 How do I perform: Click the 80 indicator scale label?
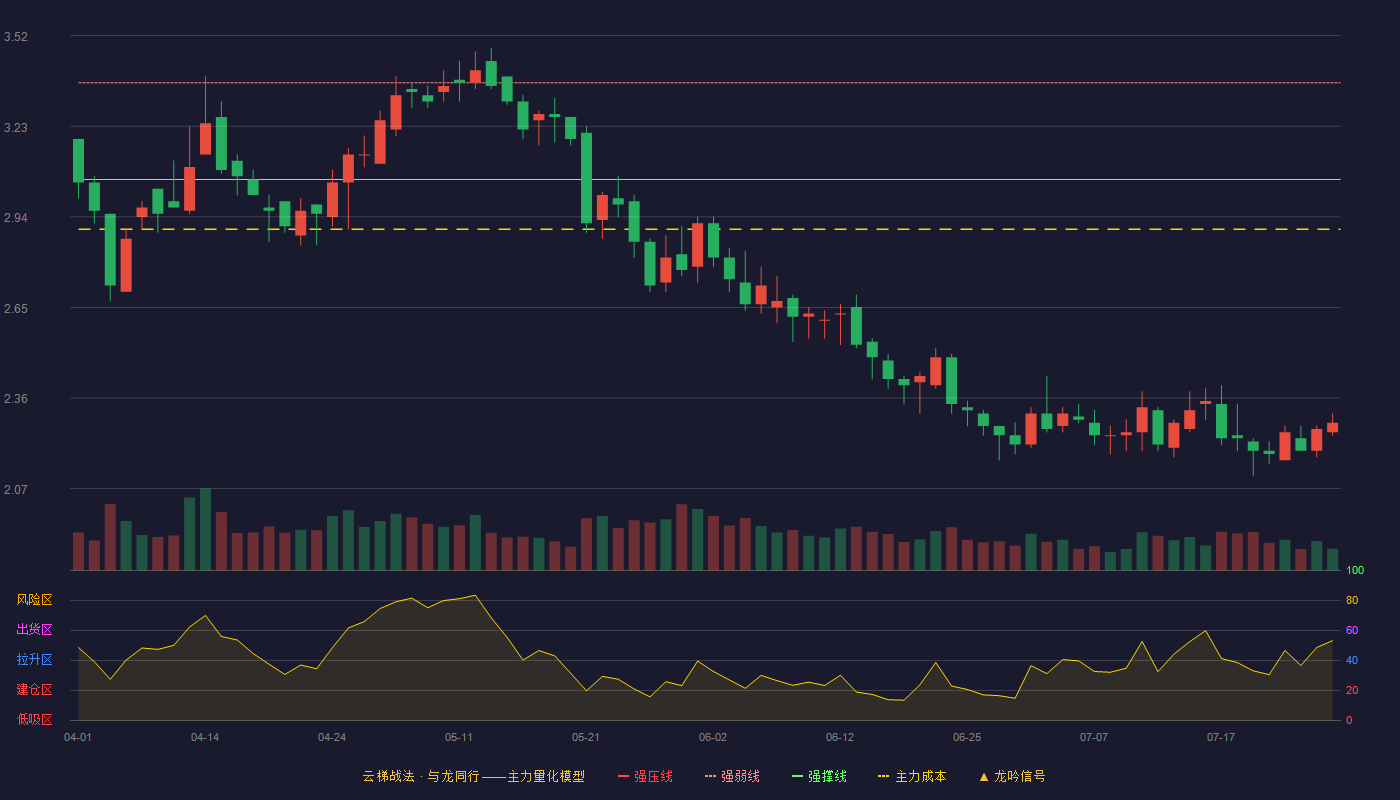pos(1352,600)
